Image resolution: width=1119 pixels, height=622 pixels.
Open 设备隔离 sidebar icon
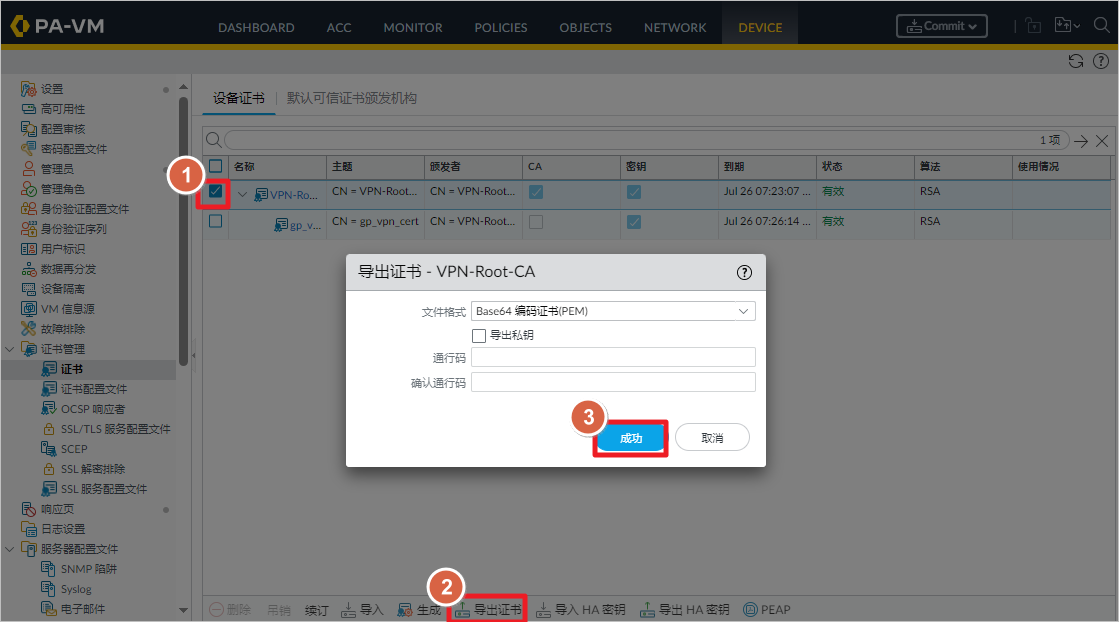point(29,289)
